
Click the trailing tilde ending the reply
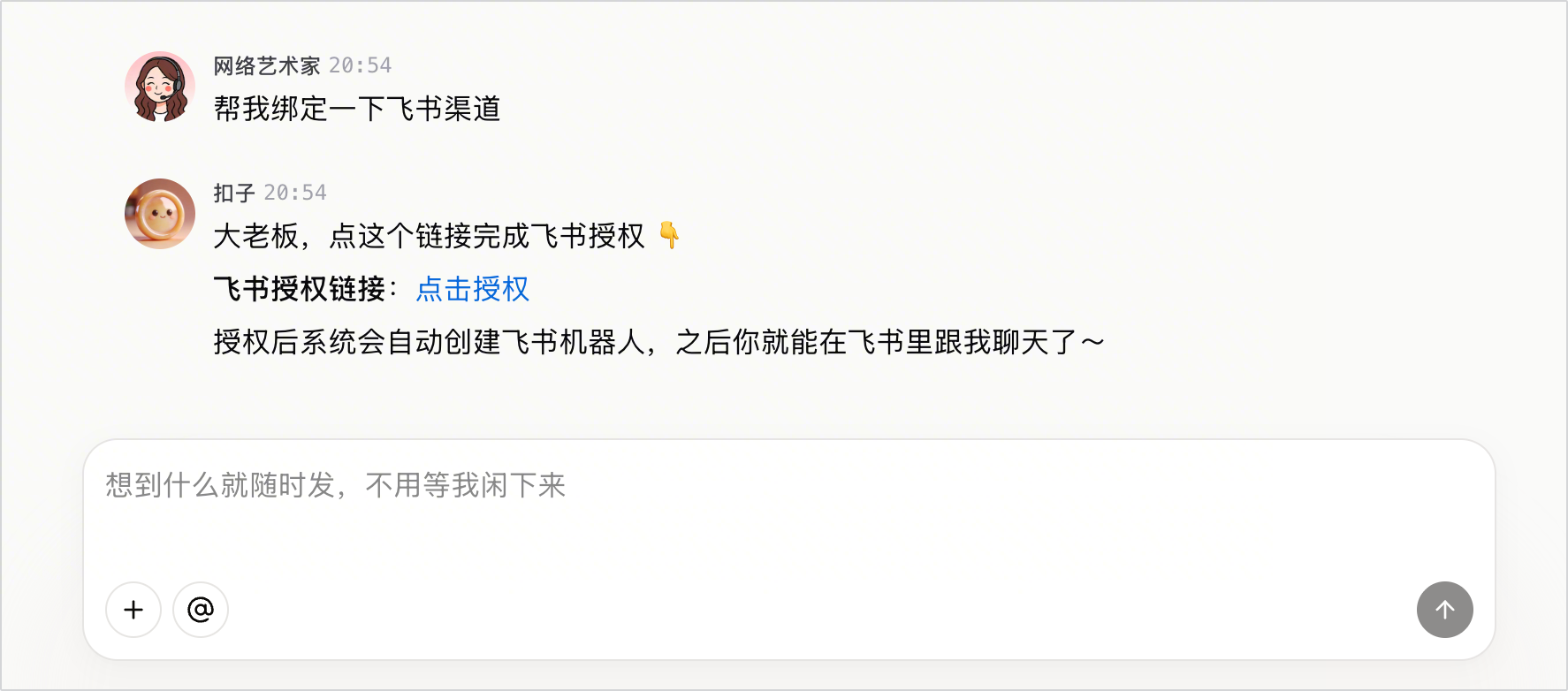1092,342
